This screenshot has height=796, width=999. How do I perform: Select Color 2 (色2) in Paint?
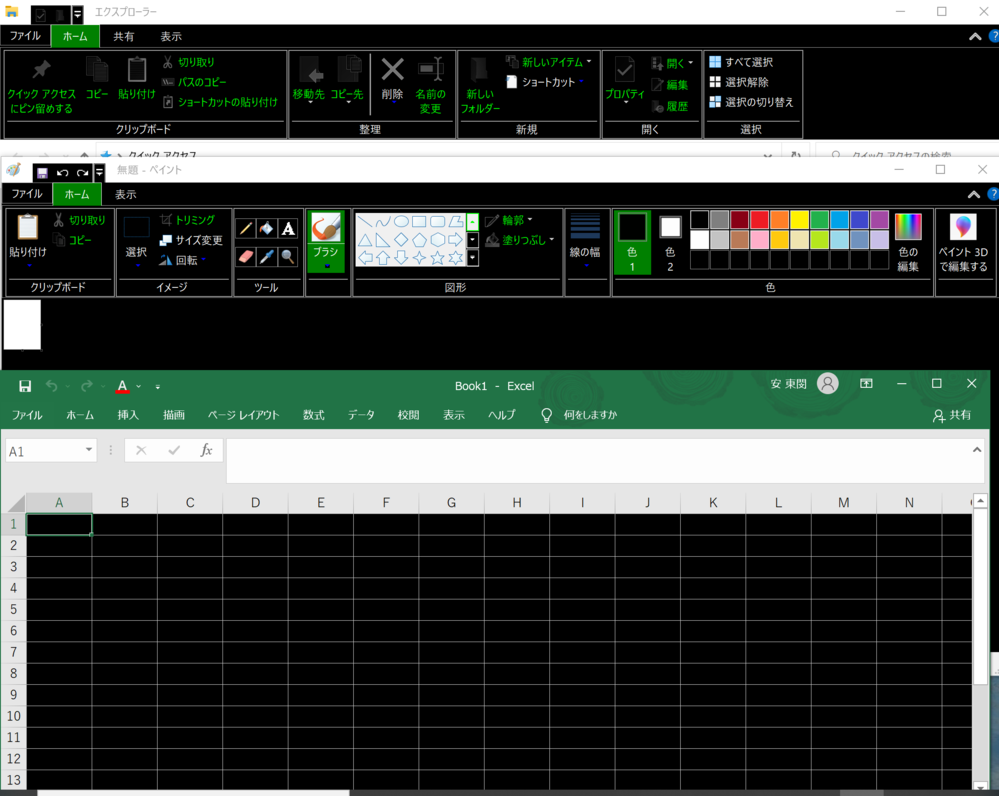tap(670, 242)
